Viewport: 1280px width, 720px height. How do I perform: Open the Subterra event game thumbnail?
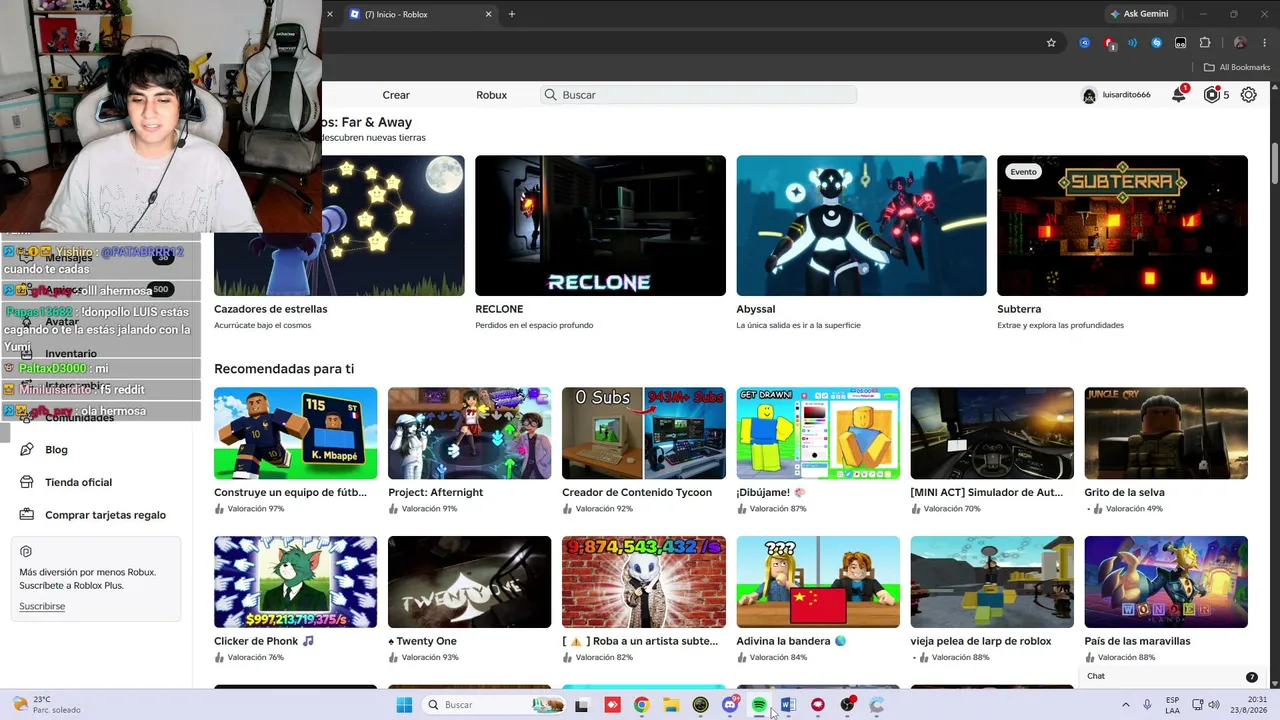coord(1122,226)
